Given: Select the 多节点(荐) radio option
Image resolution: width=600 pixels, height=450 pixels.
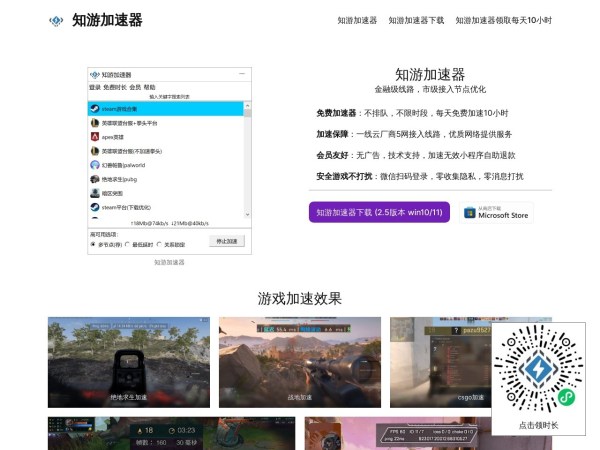Looking at the screenshot, I should point(93,244).
